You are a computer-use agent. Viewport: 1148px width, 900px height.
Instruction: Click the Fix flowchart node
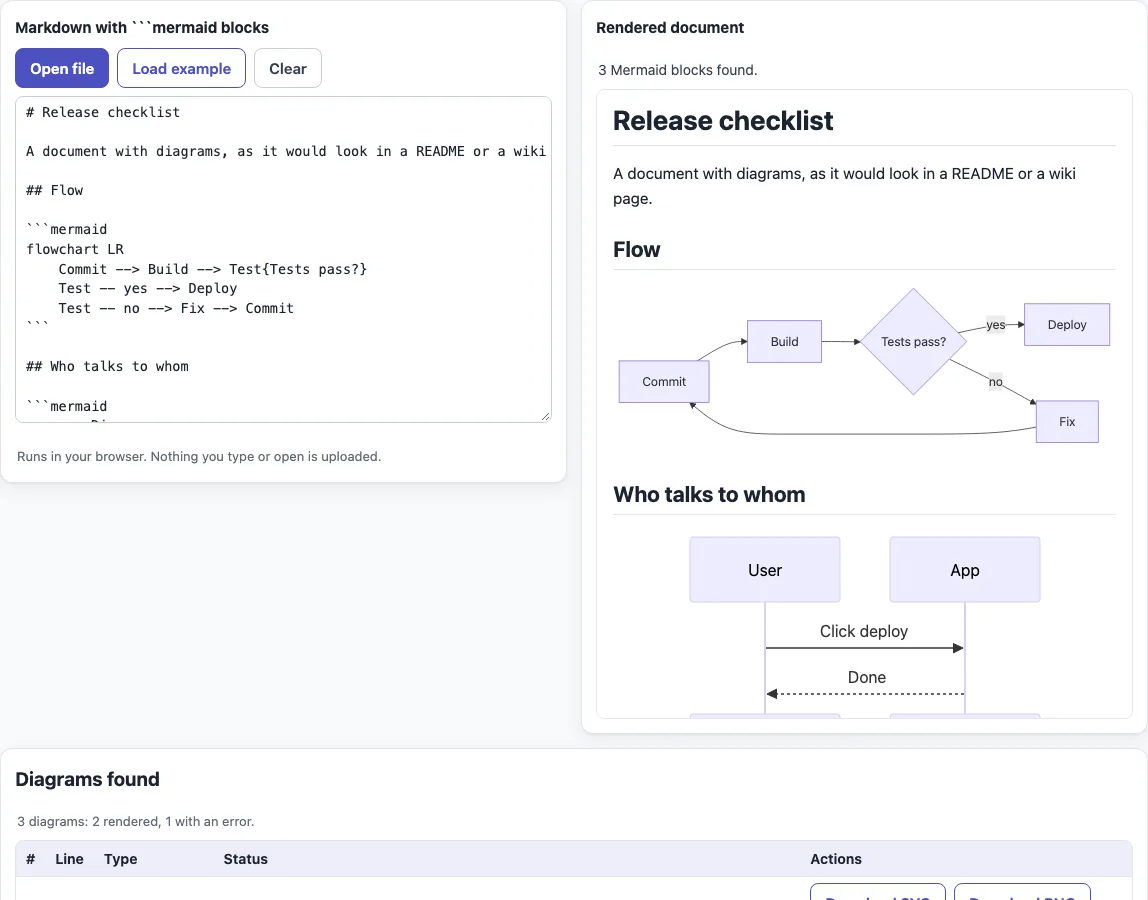[x=1067, y=422]
